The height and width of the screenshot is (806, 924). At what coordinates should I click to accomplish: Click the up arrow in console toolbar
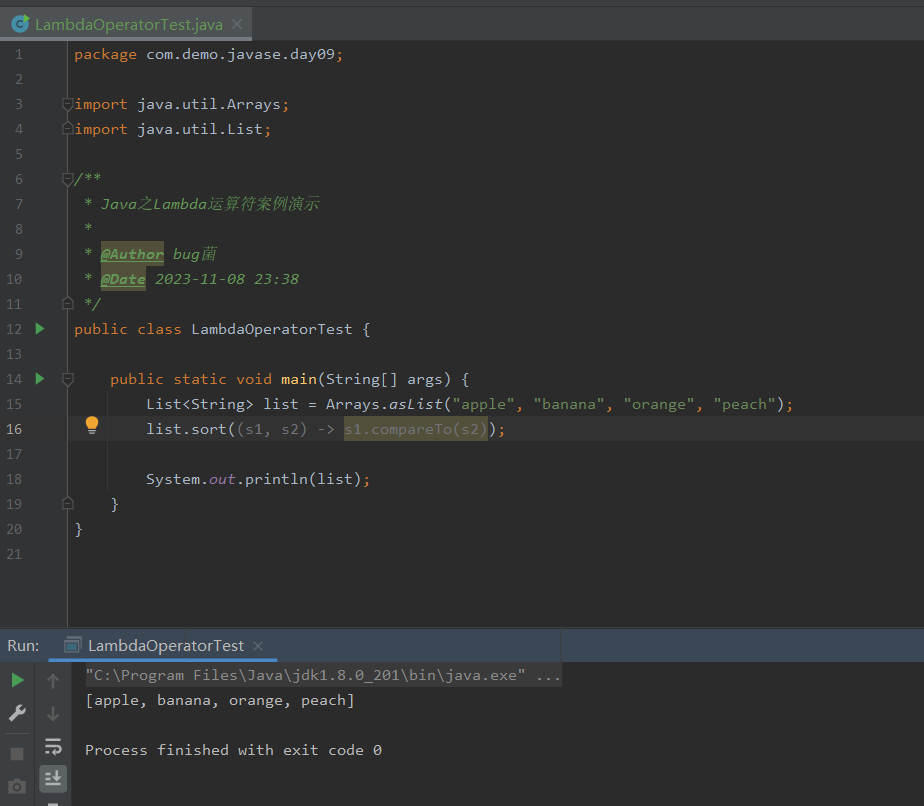click(x=53, y=681)
